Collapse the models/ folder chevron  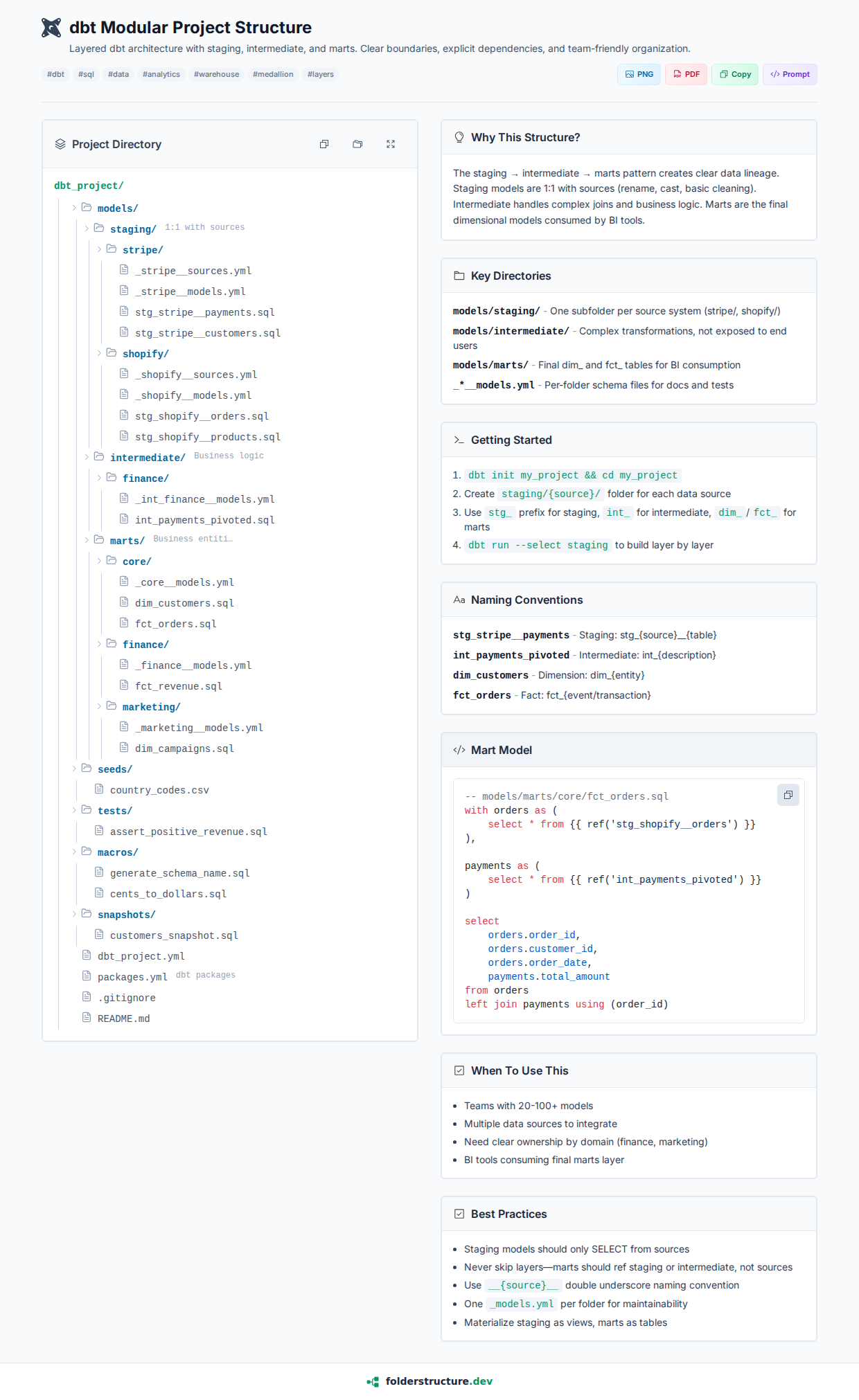click(74, 208)
